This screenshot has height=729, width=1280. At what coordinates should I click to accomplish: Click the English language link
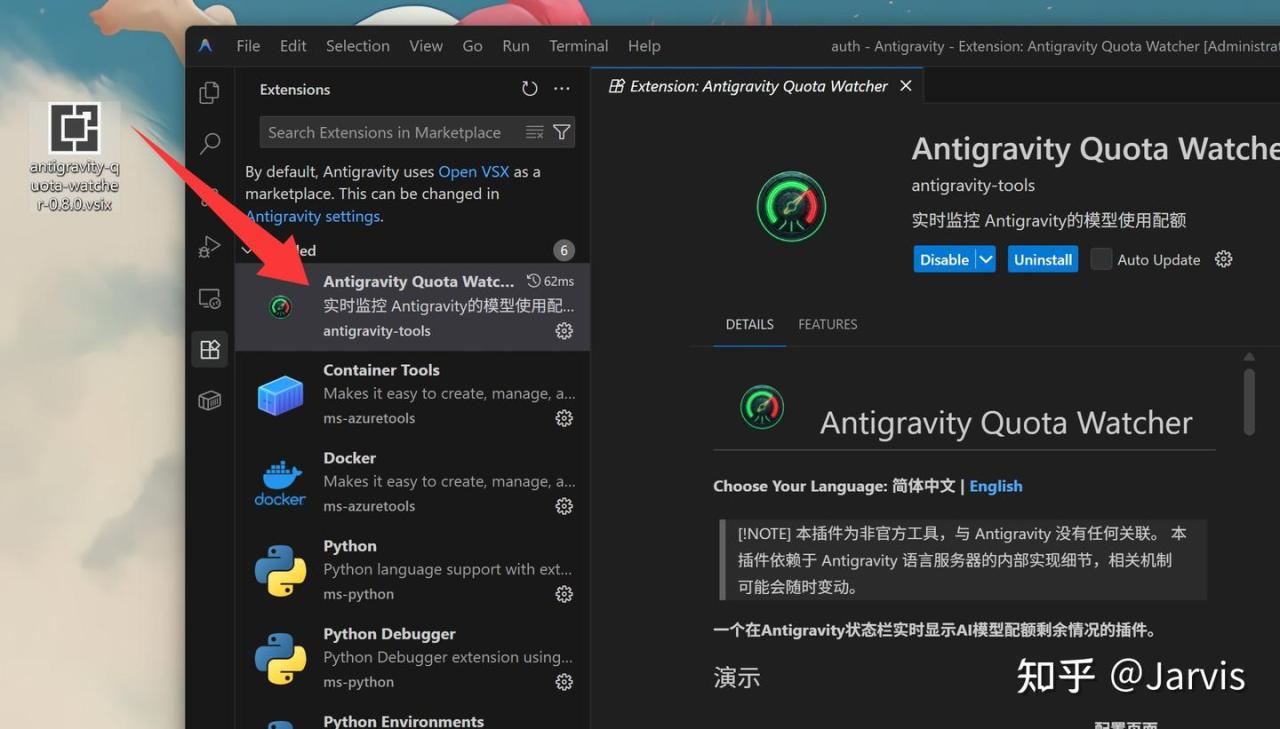(995, 486)
